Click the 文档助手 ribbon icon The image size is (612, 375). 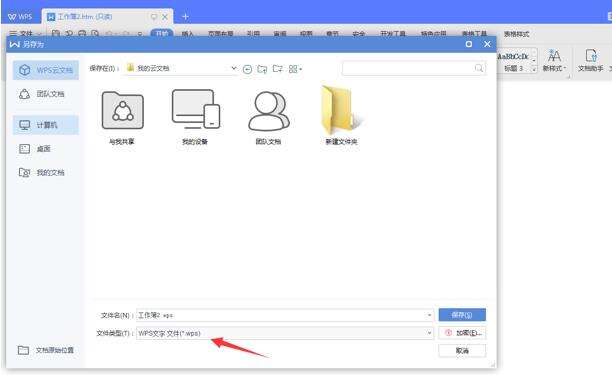(x=590, y=61)
